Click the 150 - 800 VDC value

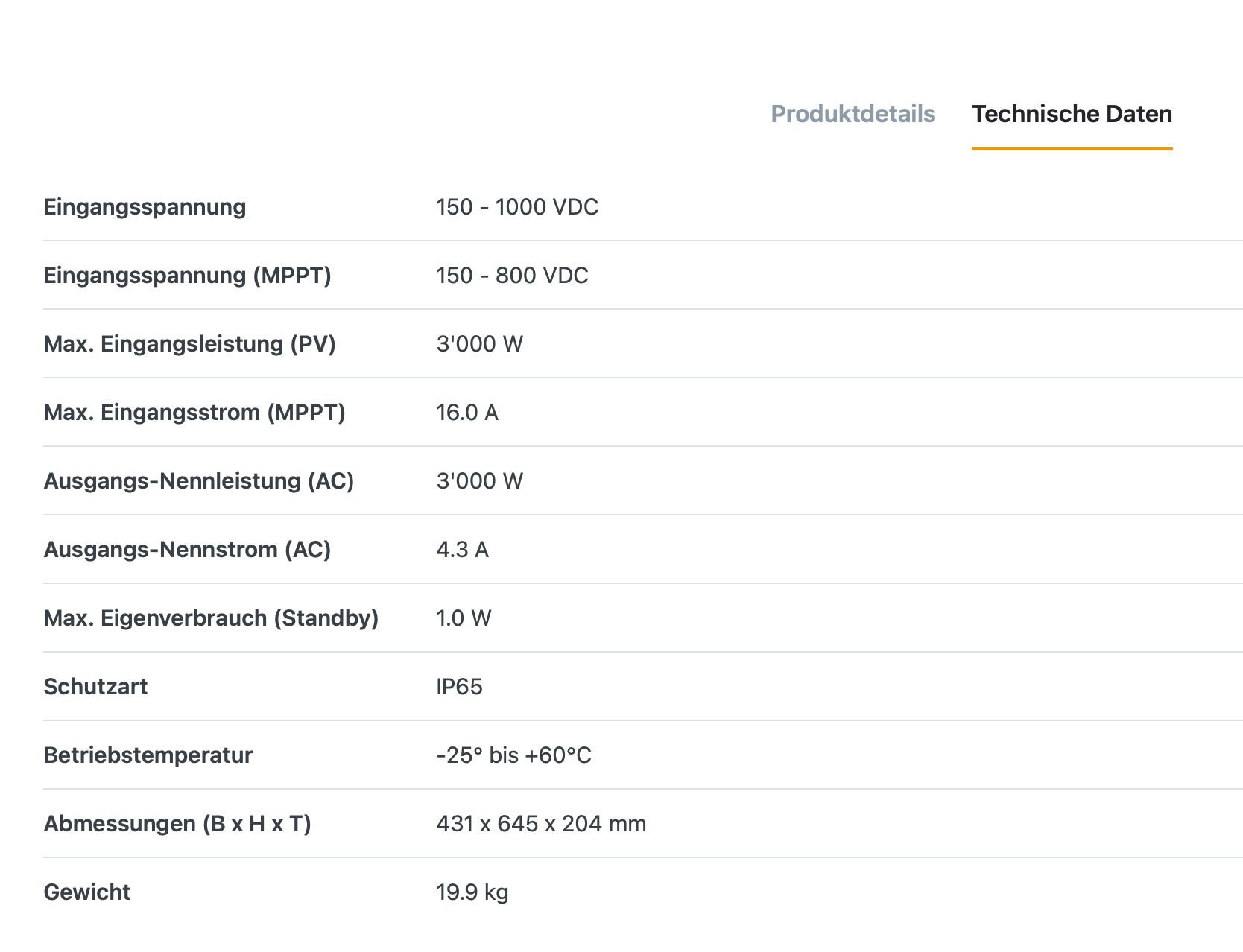pos(512,276)
